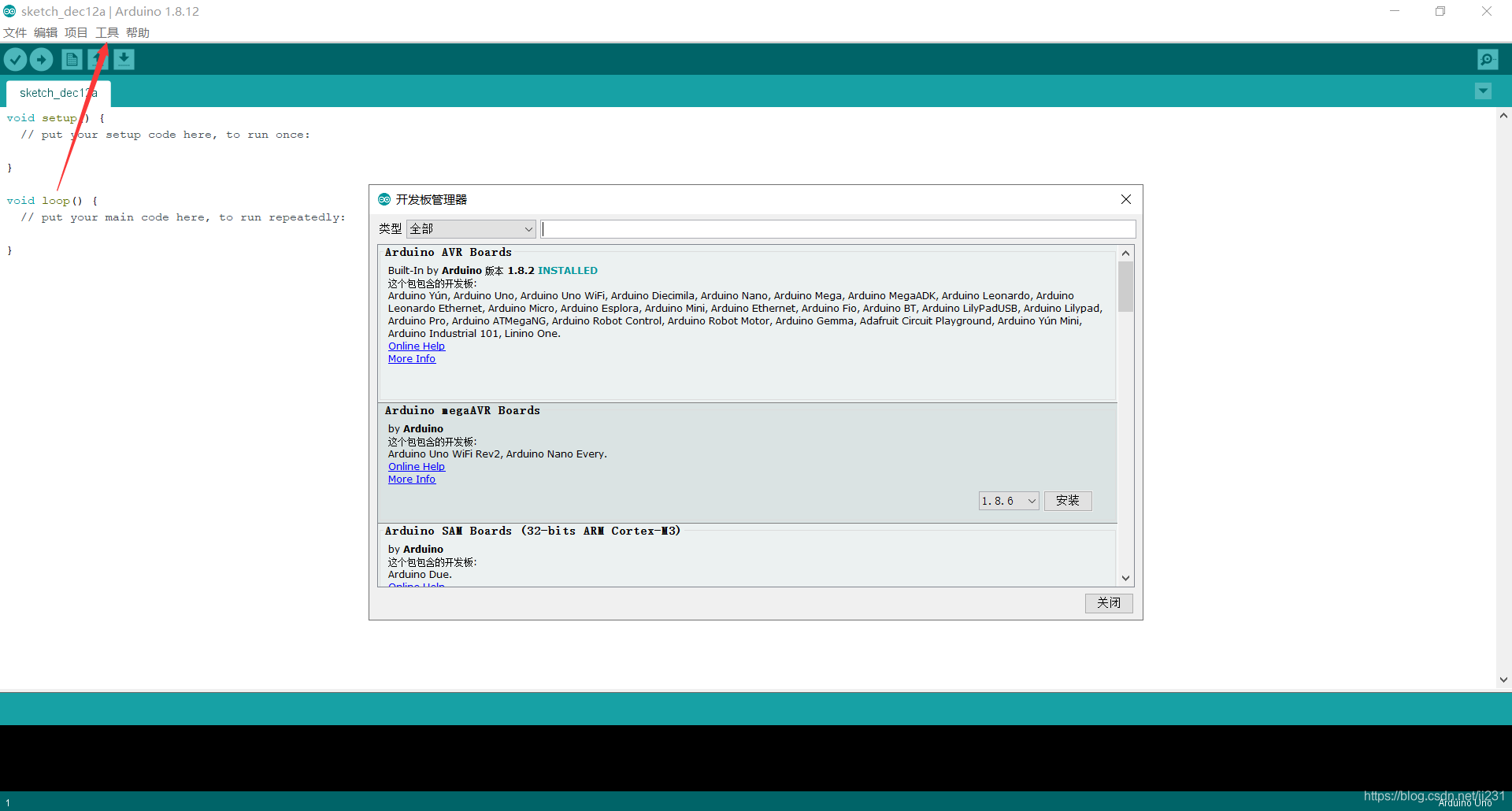The width and height of the screenshot is (1512, 811).
Task: Click the Verify (checkmark) toolbar icon
Action: [x=16, y=59]
